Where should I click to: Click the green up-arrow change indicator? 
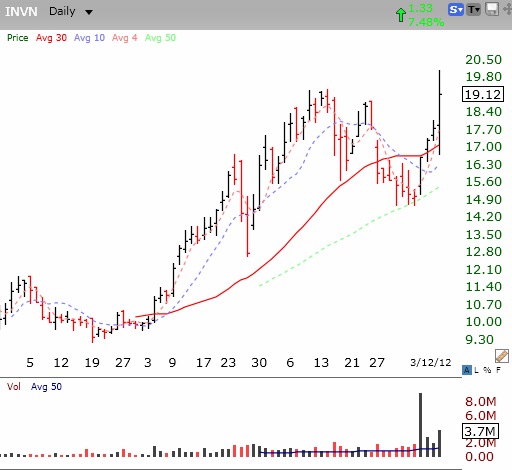pos(401,15)
